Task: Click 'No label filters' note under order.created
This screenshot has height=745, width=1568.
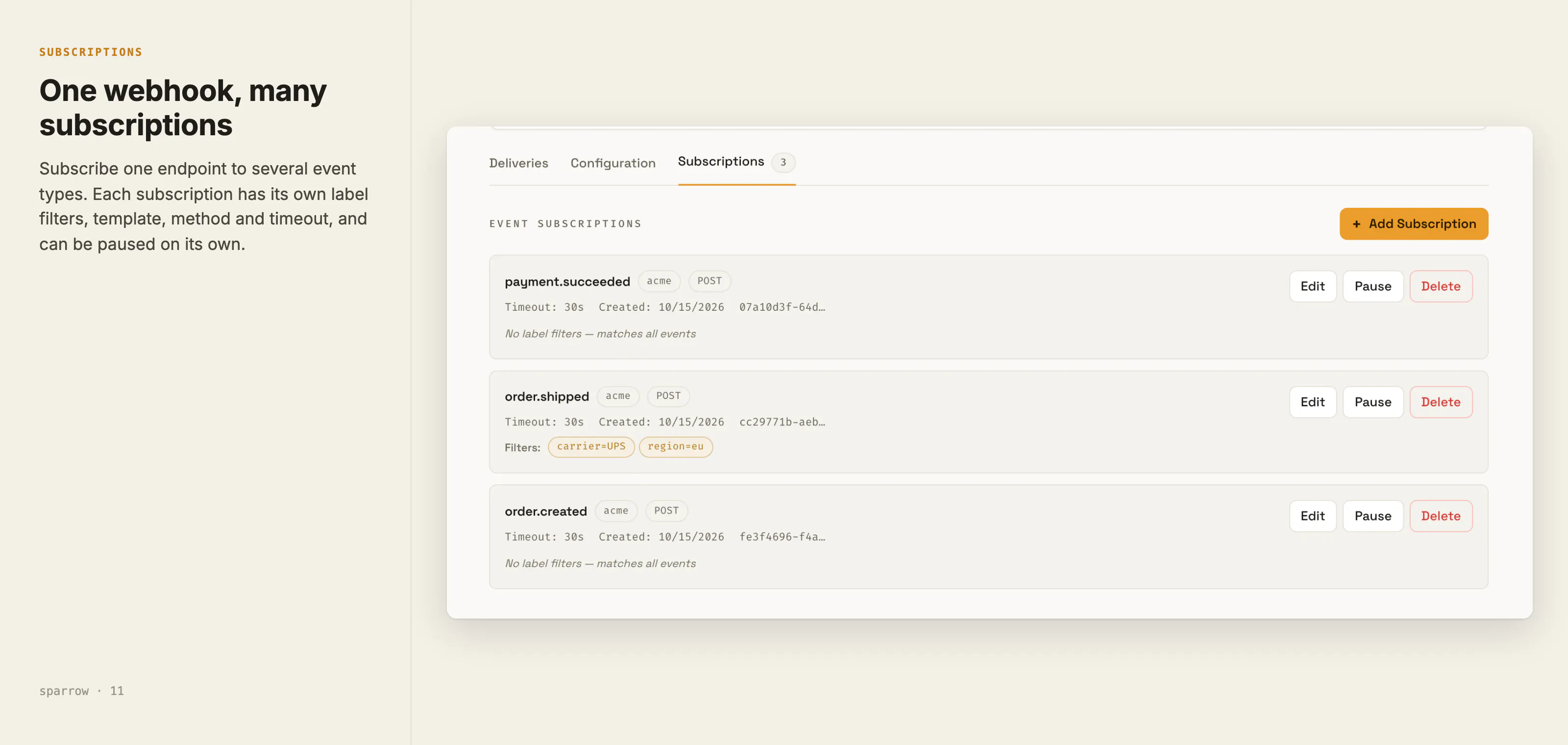Action: [600, 563]
